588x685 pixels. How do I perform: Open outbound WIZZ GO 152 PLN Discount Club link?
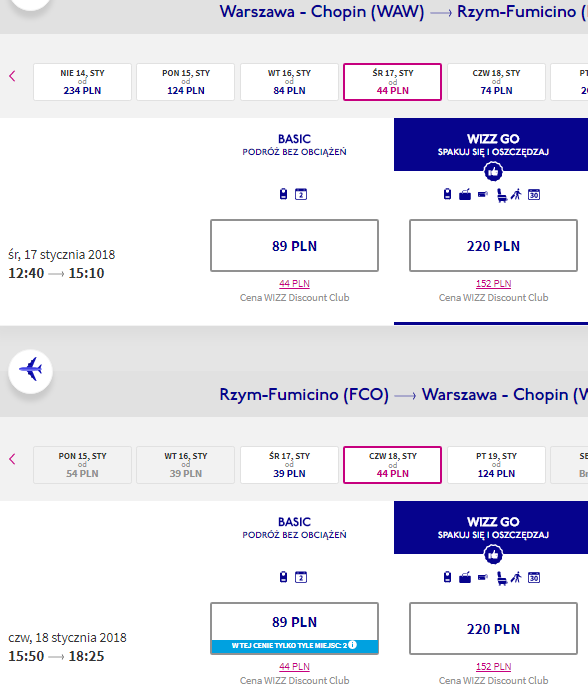click(x=493, y=284)
